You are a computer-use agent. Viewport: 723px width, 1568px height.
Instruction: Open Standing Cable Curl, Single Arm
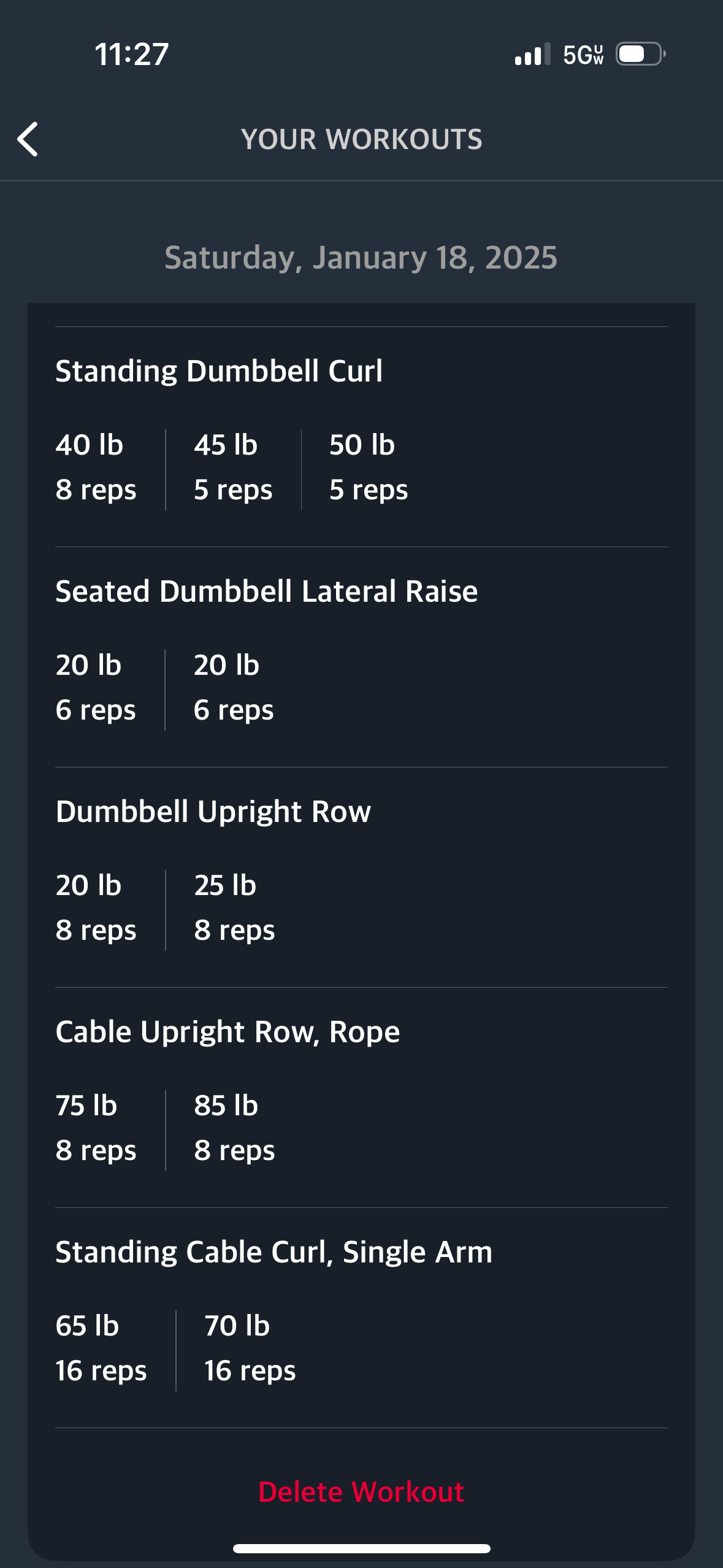274,1252
